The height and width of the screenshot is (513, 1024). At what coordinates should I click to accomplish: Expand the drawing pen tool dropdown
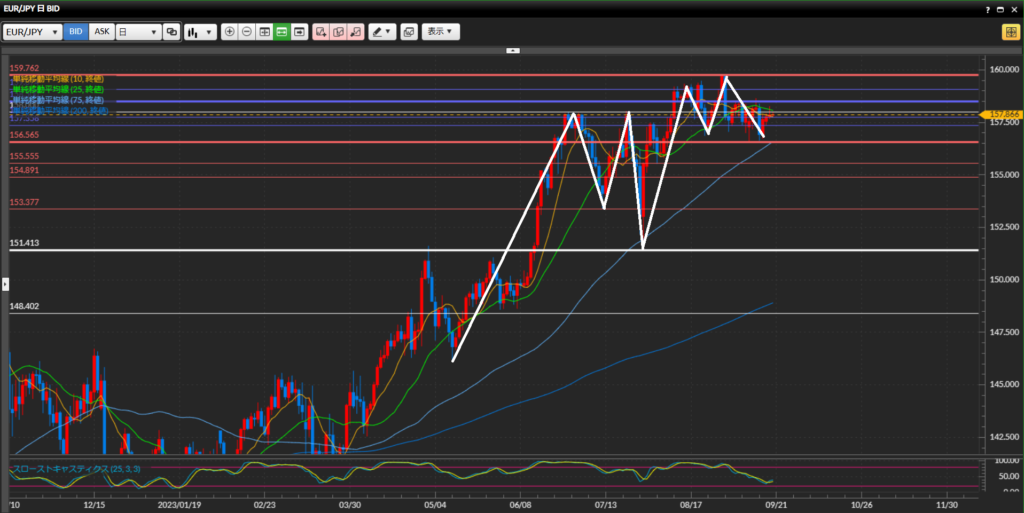[382, 32]
